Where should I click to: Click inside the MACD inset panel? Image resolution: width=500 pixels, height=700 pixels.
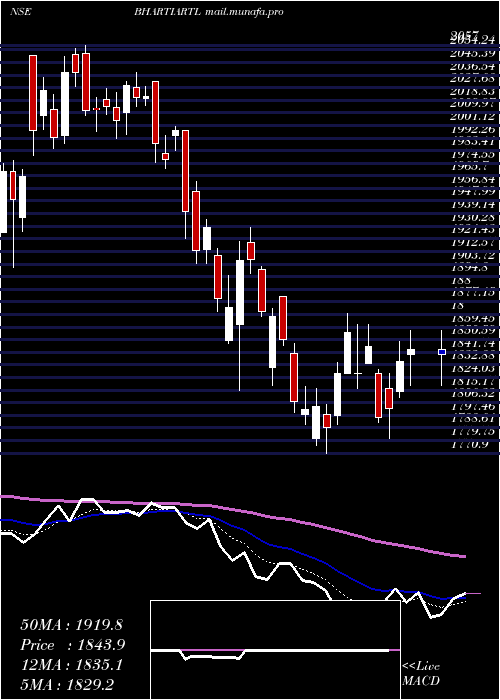tap(275, 650)
